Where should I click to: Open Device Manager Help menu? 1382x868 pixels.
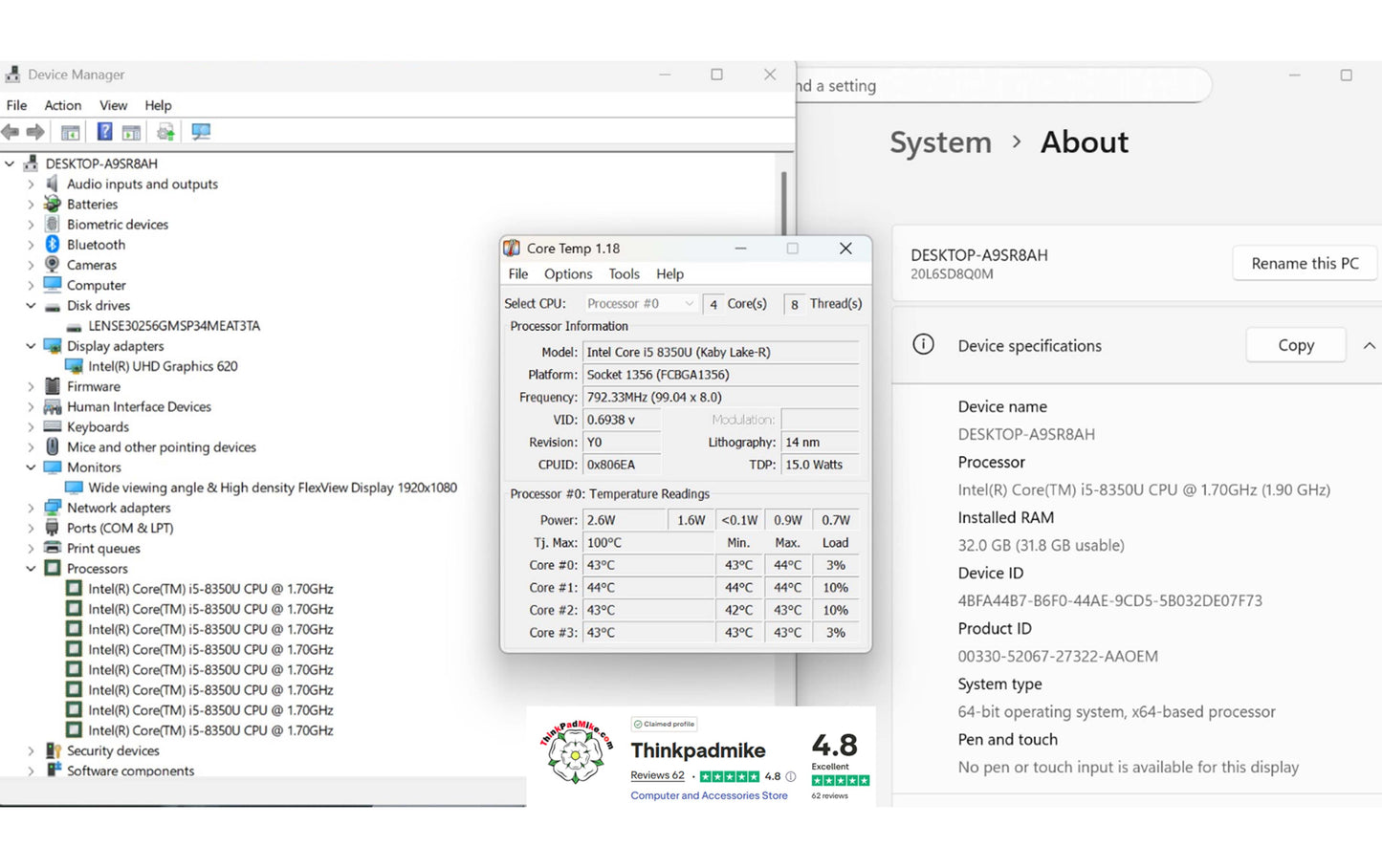tap(159, 105)
